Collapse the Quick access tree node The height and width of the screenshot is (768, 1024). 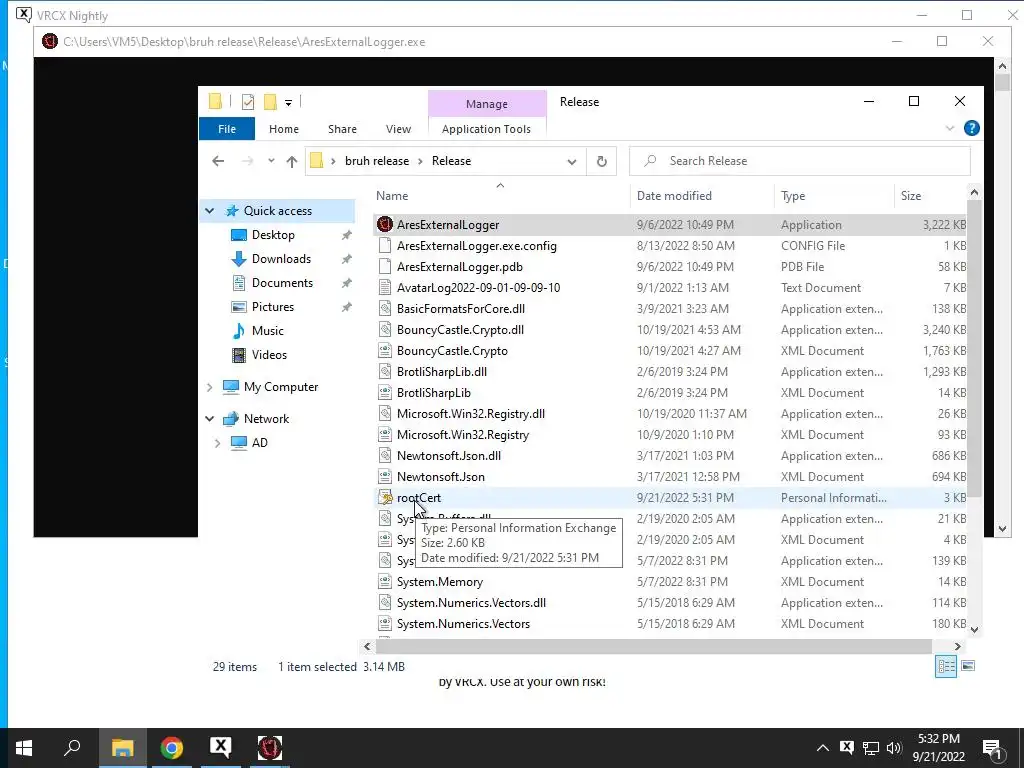[x=210, y=211]
